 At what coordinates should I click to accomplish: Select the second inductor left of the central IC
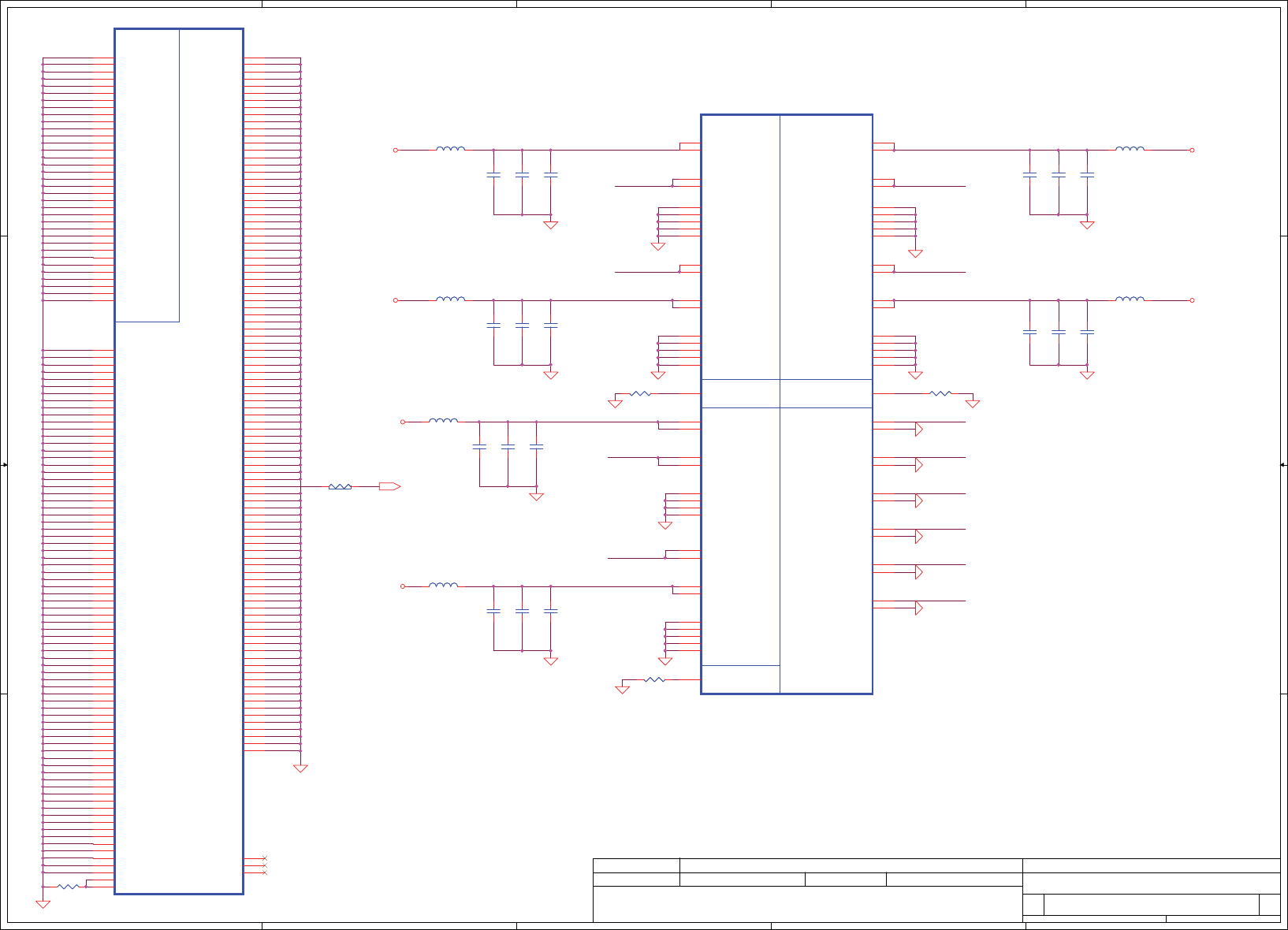pos(450,299)
